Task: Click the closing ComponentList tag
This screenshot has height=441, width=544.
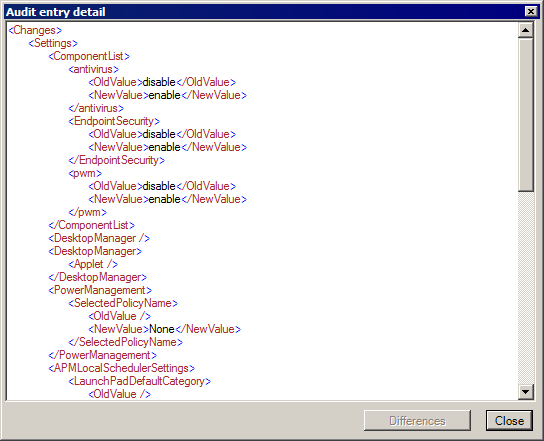Action: pyautogui.click(x=92, y=225)
